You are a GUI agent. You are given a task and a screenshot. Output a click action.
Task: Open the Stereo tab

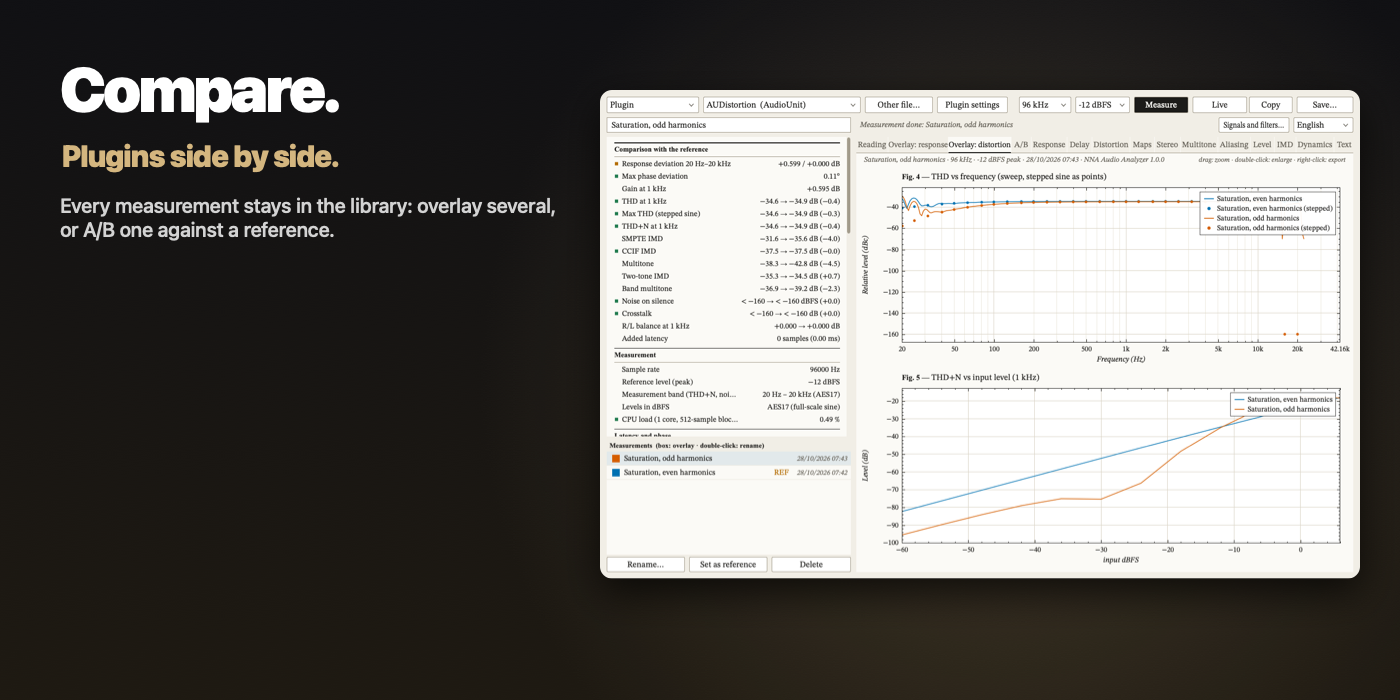[1167, 145]
